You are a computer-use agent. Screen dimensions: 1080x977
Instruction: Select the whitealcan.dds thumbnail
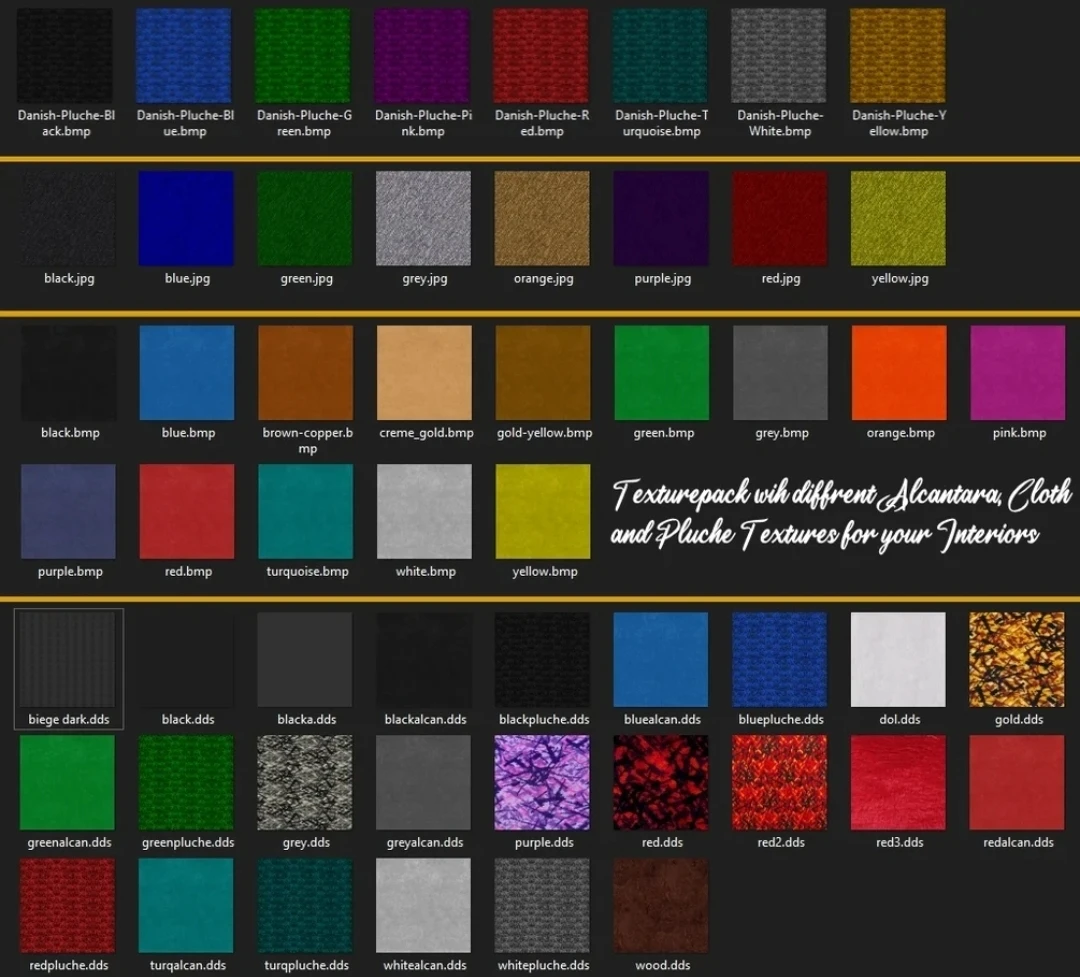(423, 906)
